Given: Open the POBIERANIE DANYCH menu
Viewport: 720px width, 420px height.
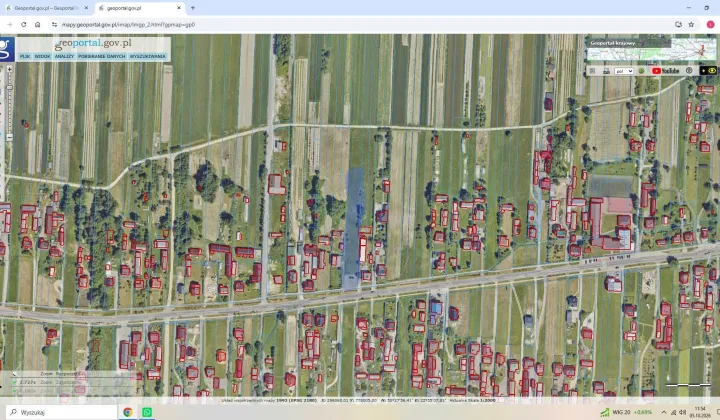Looking at the screenshot, I should click(x=101, y=56).
